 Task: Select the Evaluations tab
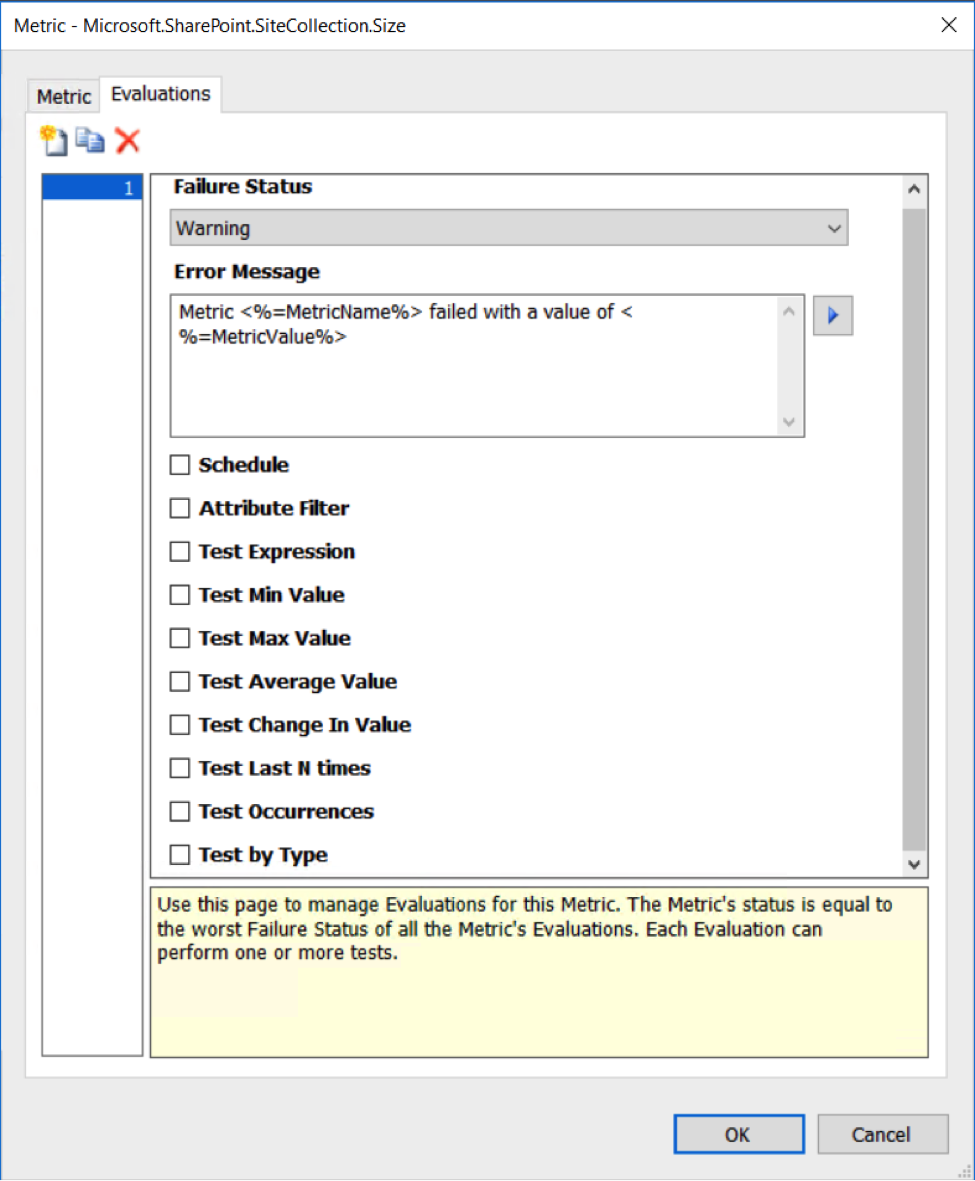point(160,94)
